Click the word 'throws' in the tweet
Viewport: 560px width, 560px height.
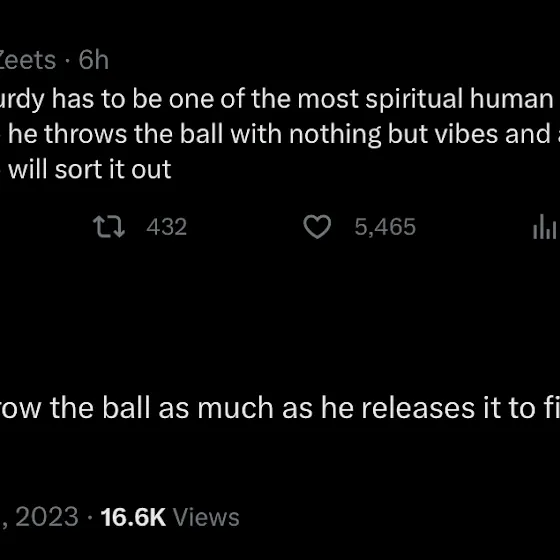(x=85, y=134)
